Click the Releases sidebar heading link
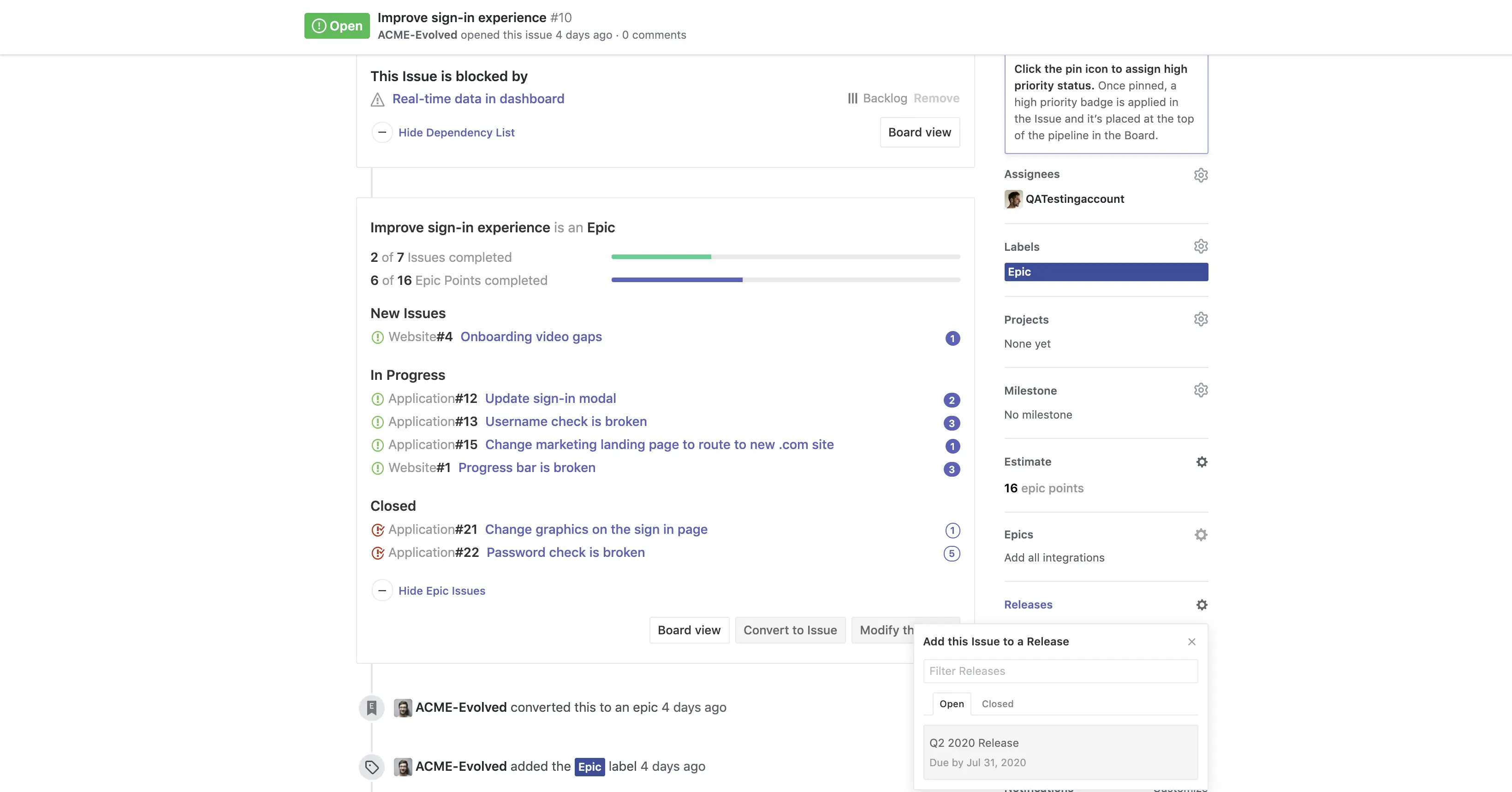Viewport: 1512px width, 792px height. (1028, 605)
